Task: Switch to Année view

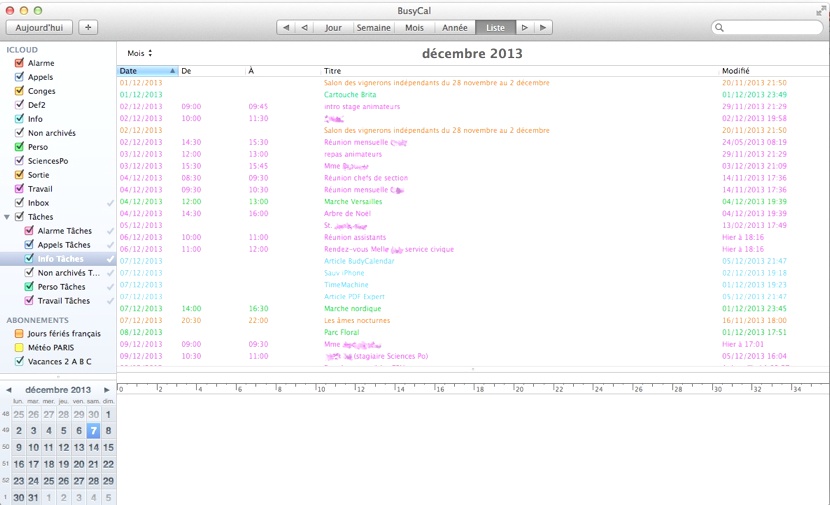Action: (454, 27)
